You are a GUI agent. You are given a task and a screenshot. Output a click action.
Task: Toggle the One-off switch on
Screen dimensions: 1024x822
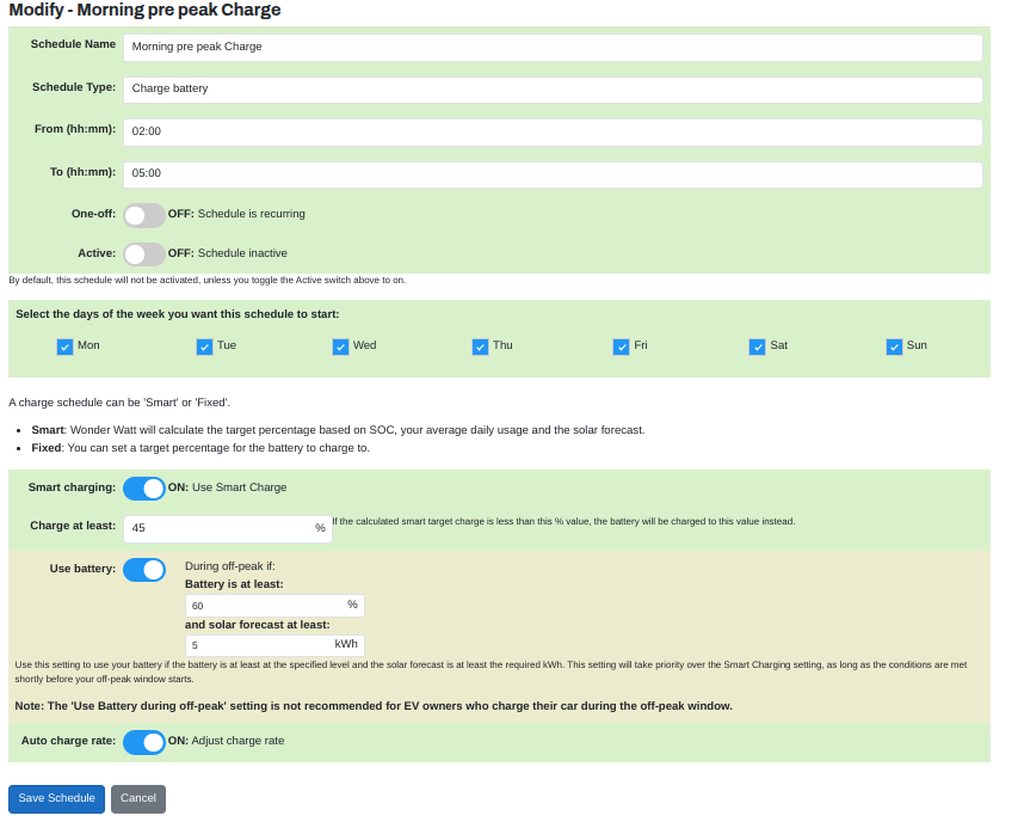tap(144, 215)
